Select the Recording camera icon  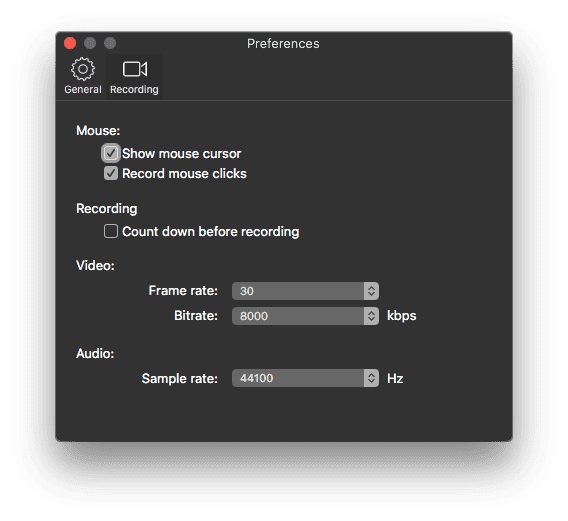[x=134, y=69]
